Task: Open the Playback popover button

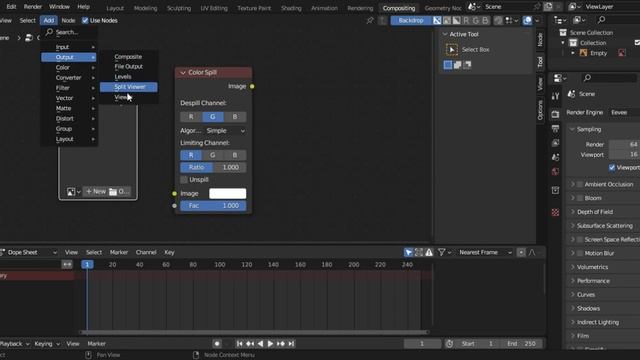Action: point(15,344)
